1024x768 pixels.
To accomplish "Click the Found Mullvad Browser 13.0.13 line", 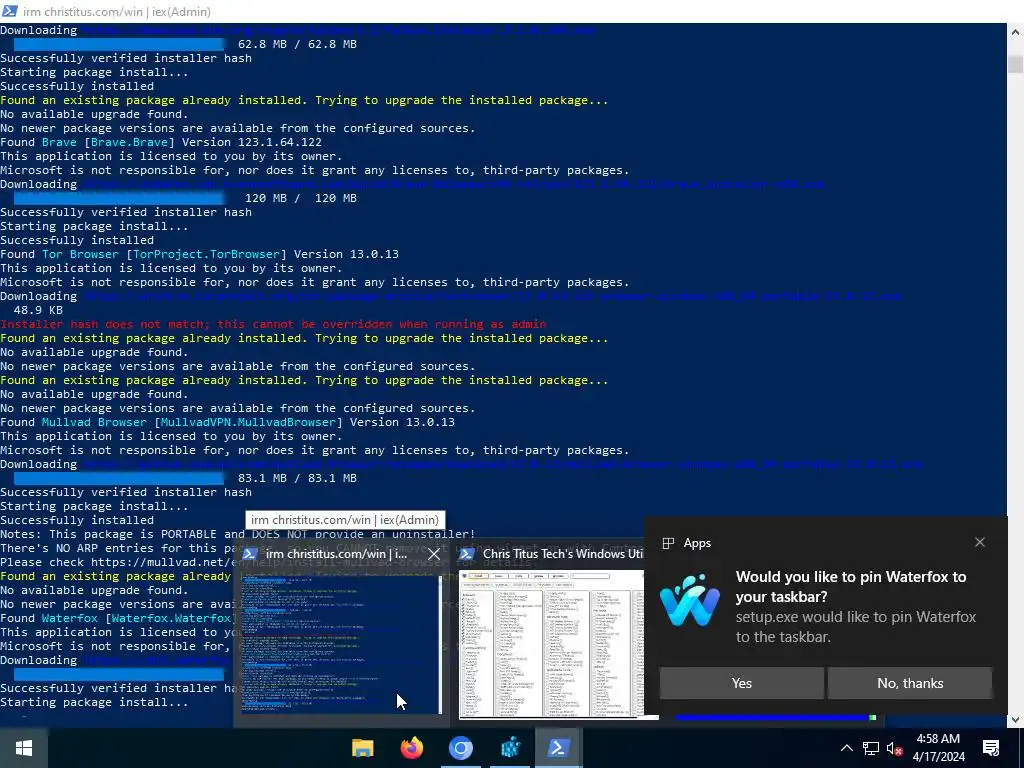I will coord(227,422).
